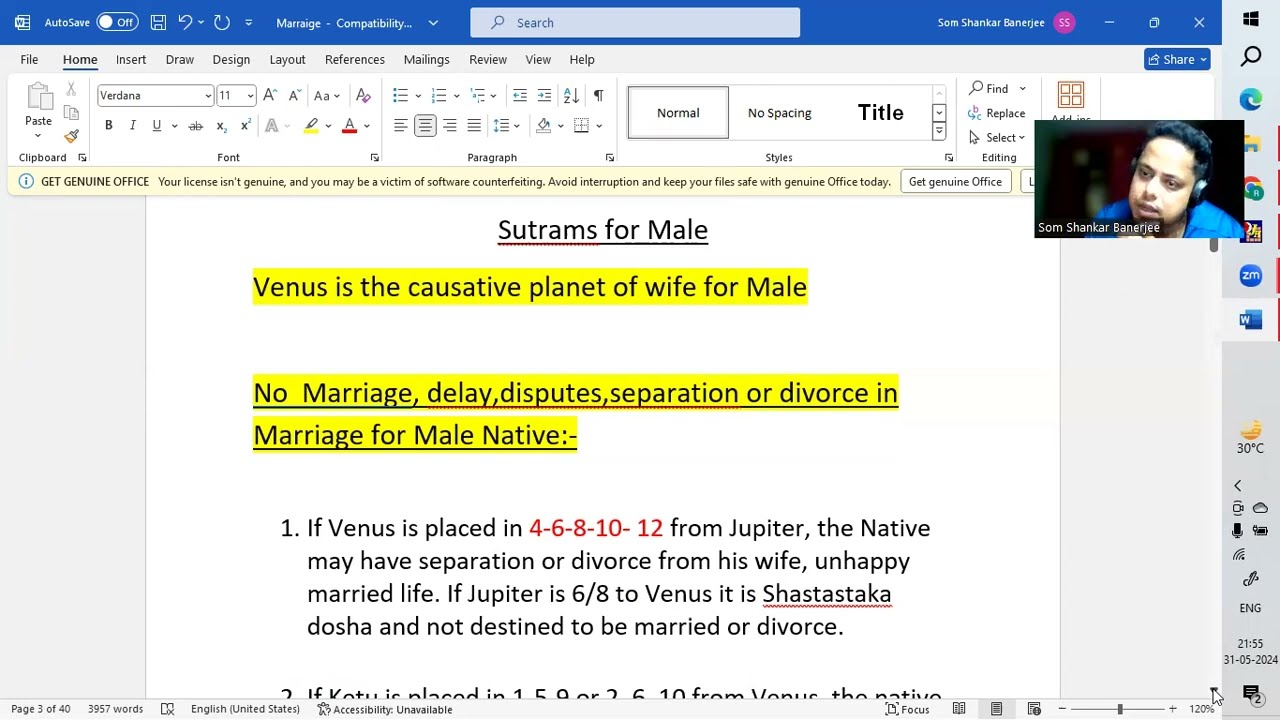Open the font size dropdown
The image size is (1280, 720).
[250, 96]
